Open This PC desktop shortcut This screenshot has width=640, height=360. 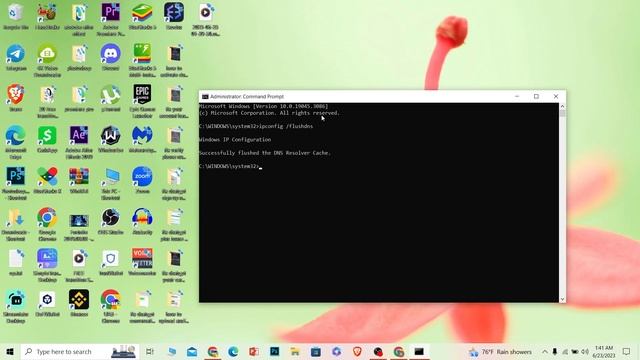111,183
